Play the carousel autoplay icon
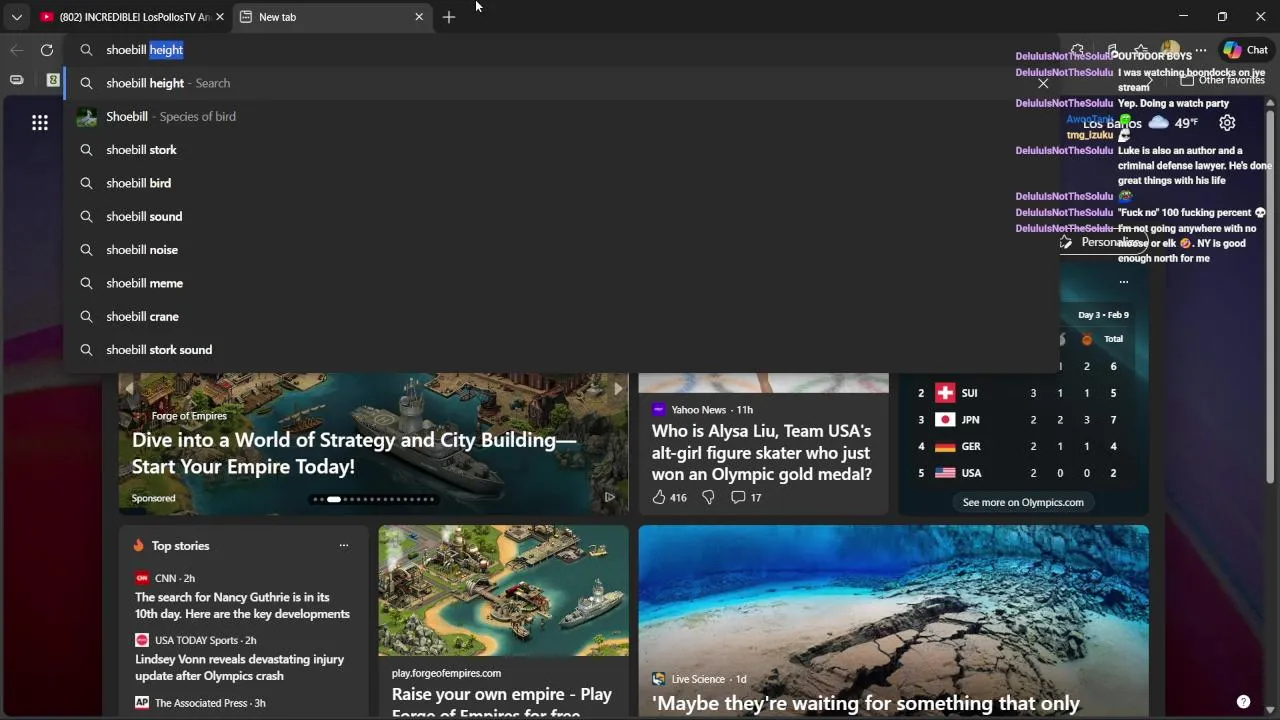 [609, 497]
